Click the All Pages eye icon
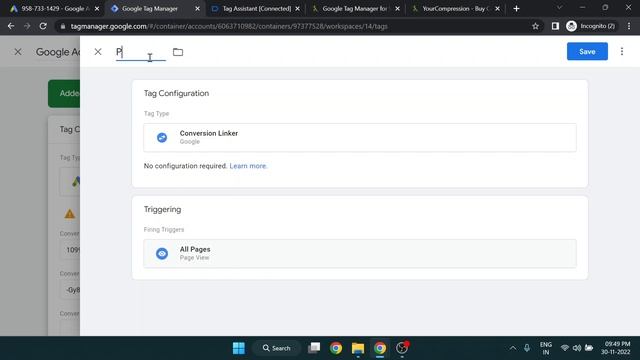The height and width of the screenshot is (360, 640). [x=162, y=253]
